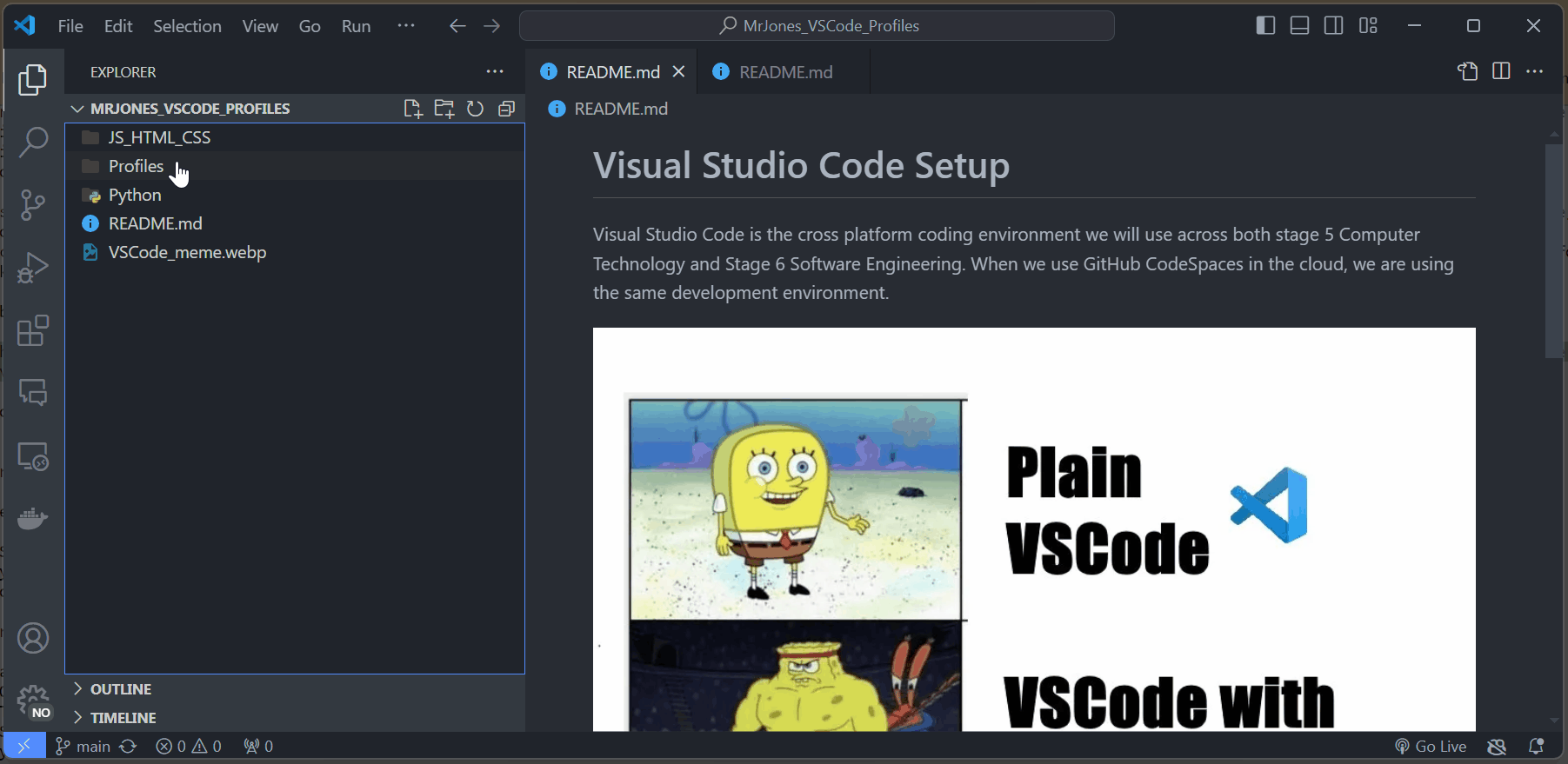
Task: Expand the Python folder
Action: (x=295, y=195)
